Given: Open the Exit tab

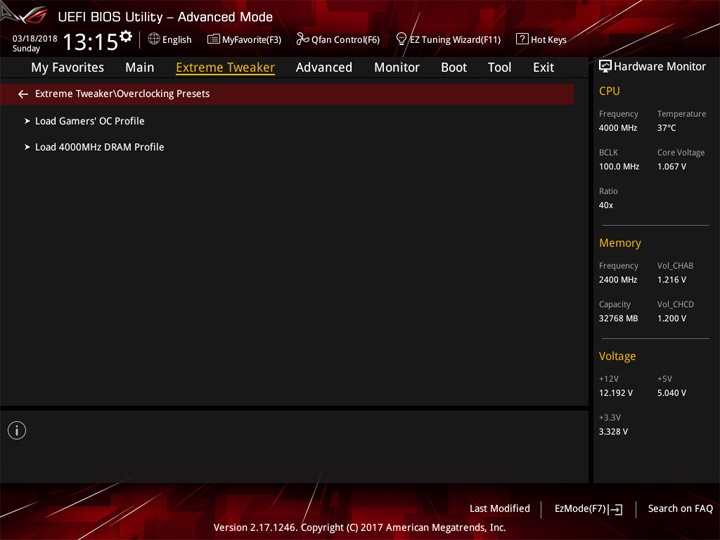Looking at the screenshot, I should pyautogui.click(x=543, y=68).
